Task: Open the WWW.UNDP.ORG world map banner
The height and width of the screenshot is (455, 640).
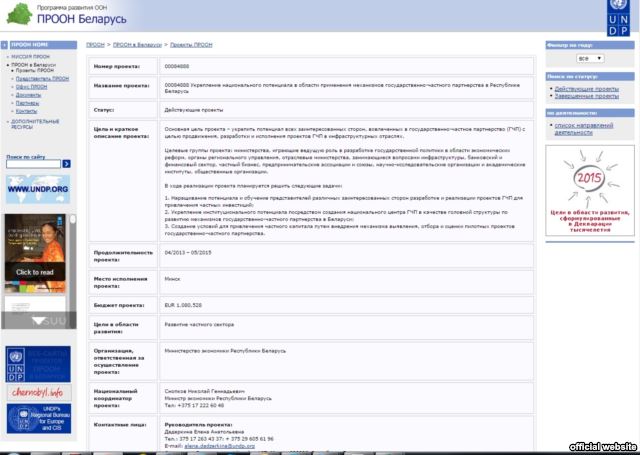Action: click(x=37, y=189)
